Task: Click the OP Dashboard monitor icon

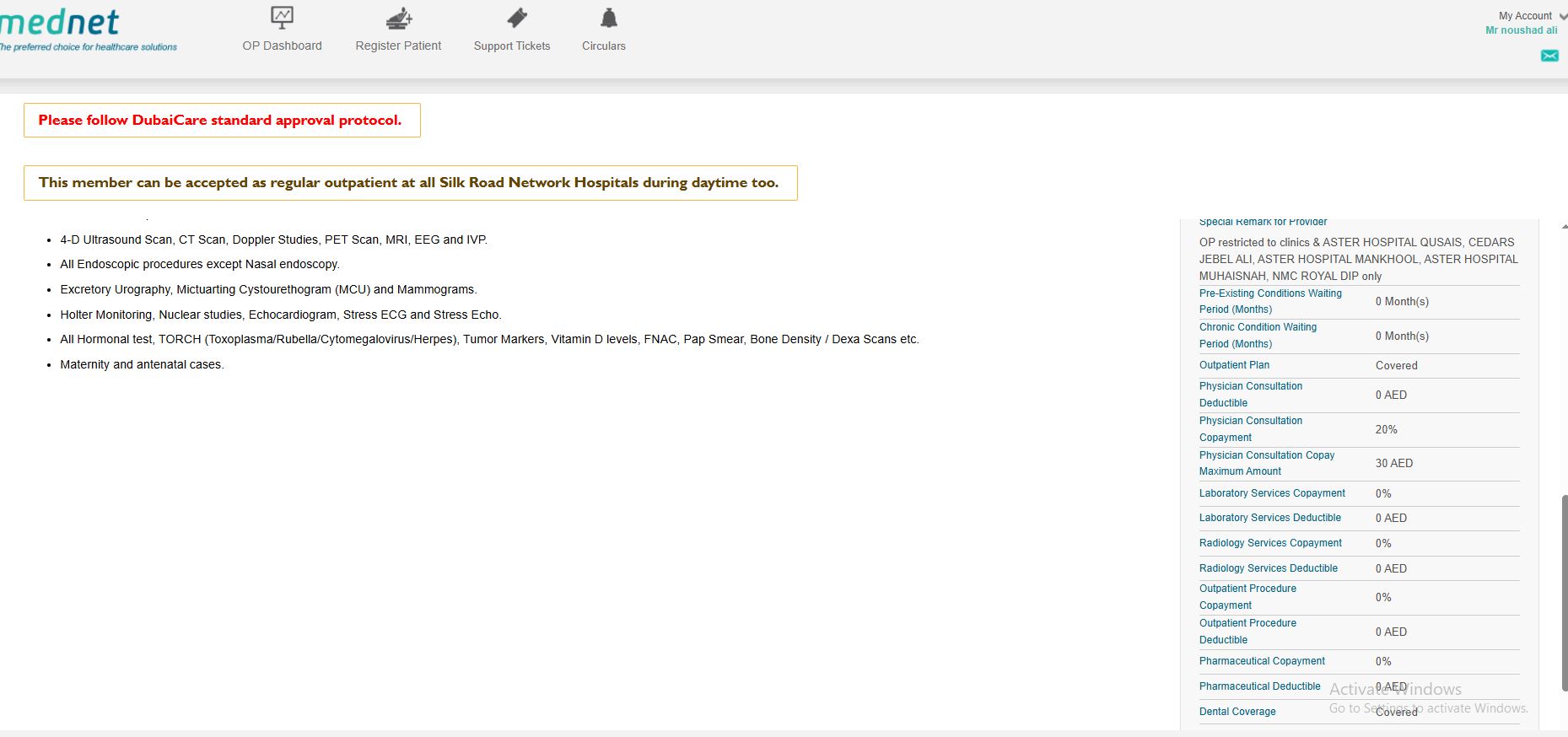Action: (282, 17)
